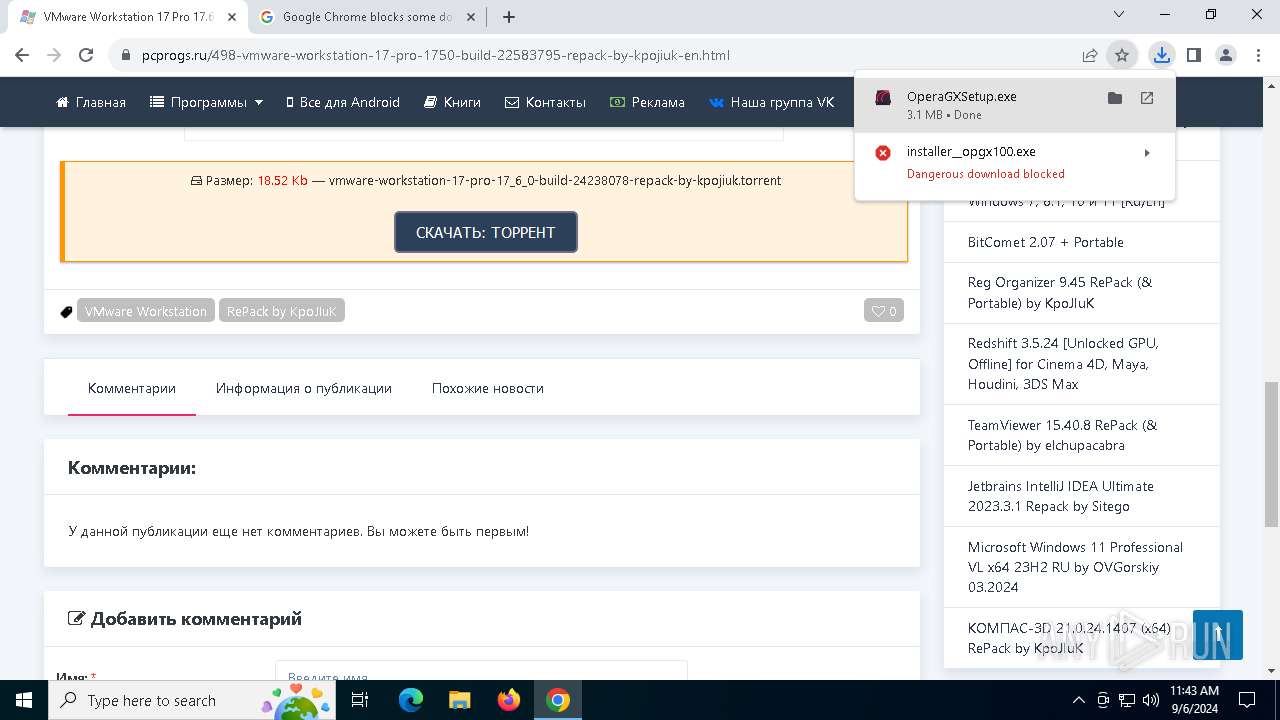Screen dimensions: 1280x720
Task: Open the Chrome three-dot menu
Action: tap(1258, 55)
